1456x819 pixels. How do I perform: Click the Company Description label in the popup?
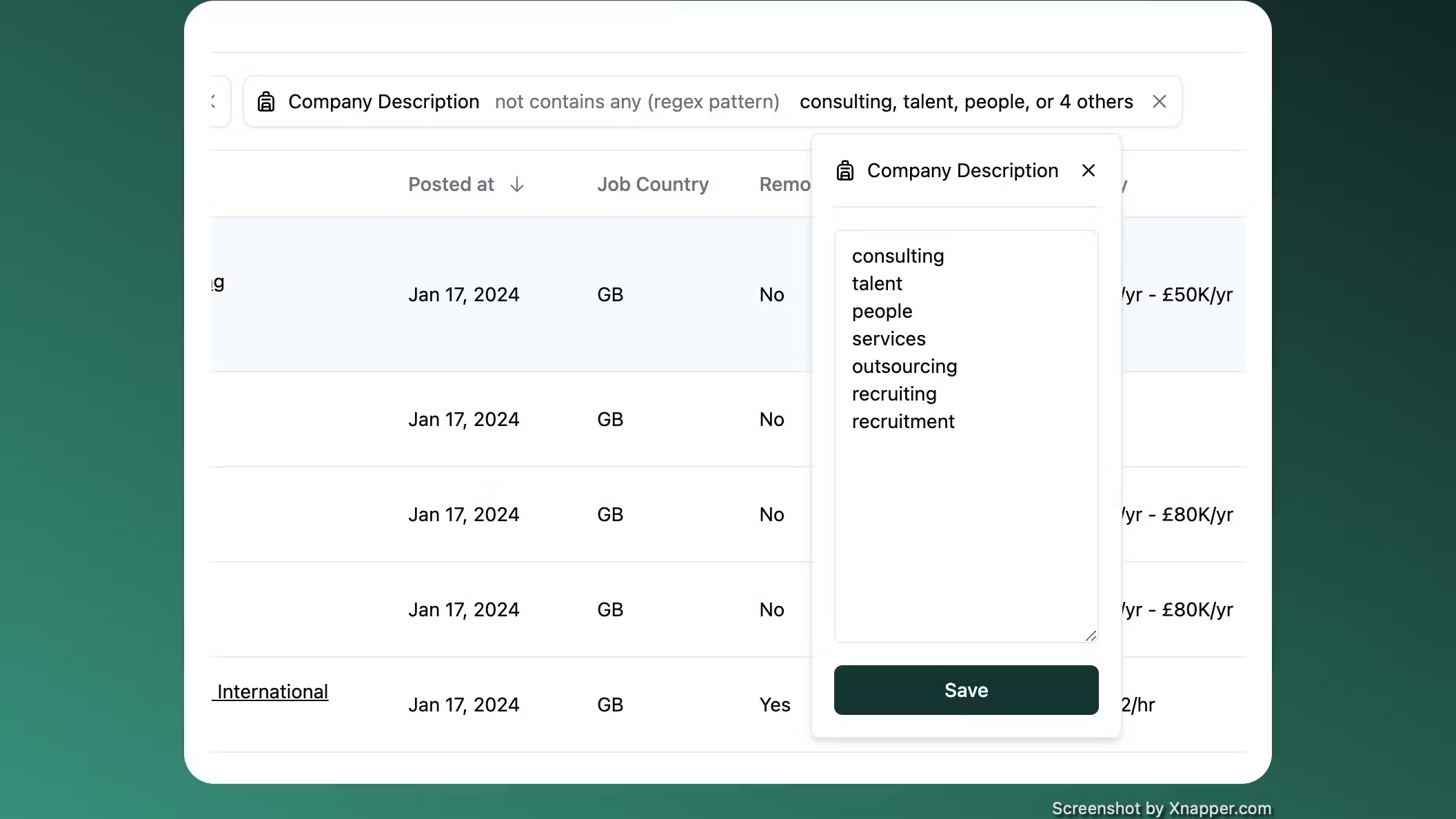pos(962,170)
